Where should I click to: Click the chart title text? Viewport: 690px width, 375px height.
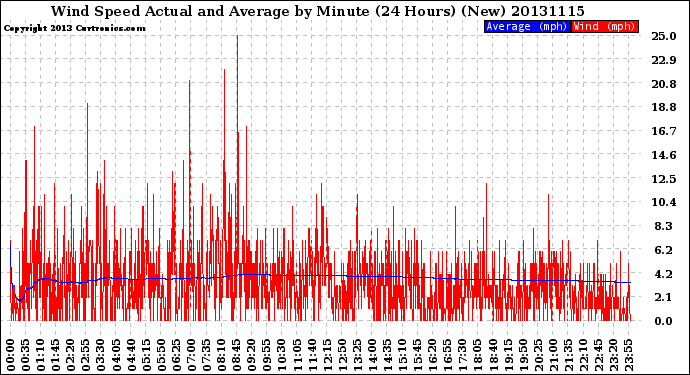pyautogui.click(x=318, y=11)
